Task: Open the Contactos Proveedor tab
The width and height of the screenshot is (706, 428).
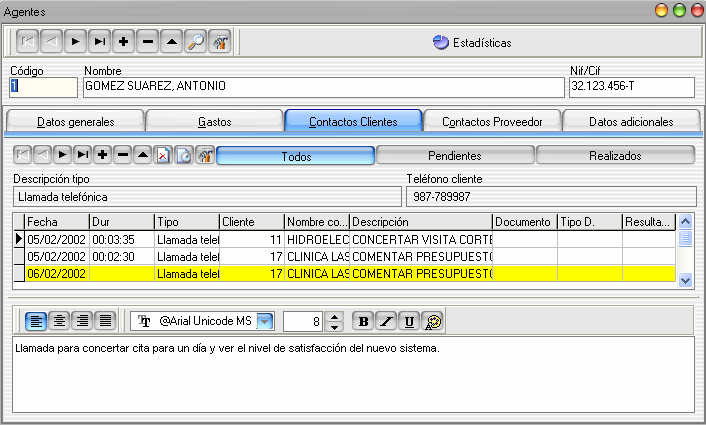Action: [492, 122]
